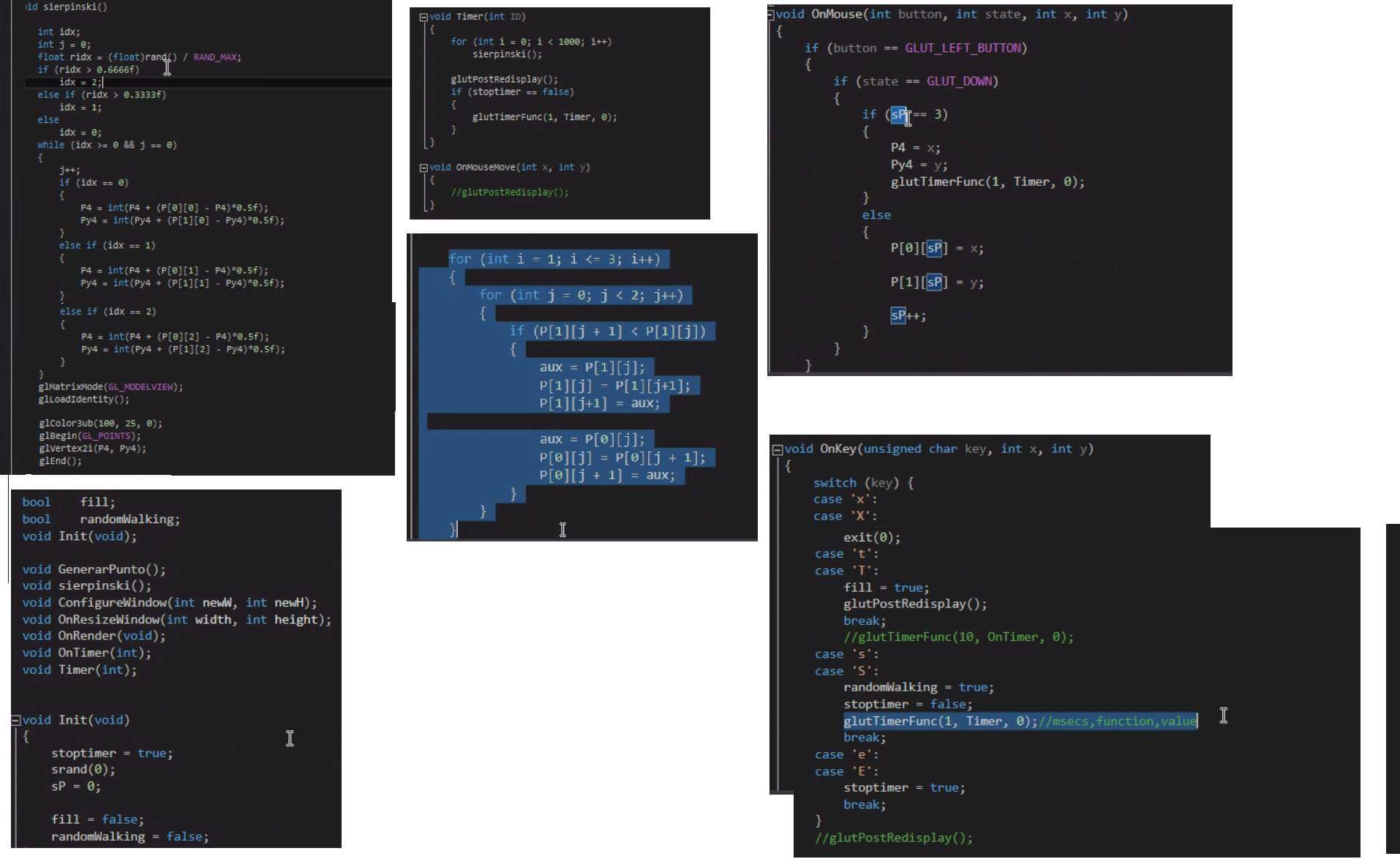1400x859 pixels.
Task: Click the 'void OnTimer(int);' prototype
Action: (x=86, y=653)
